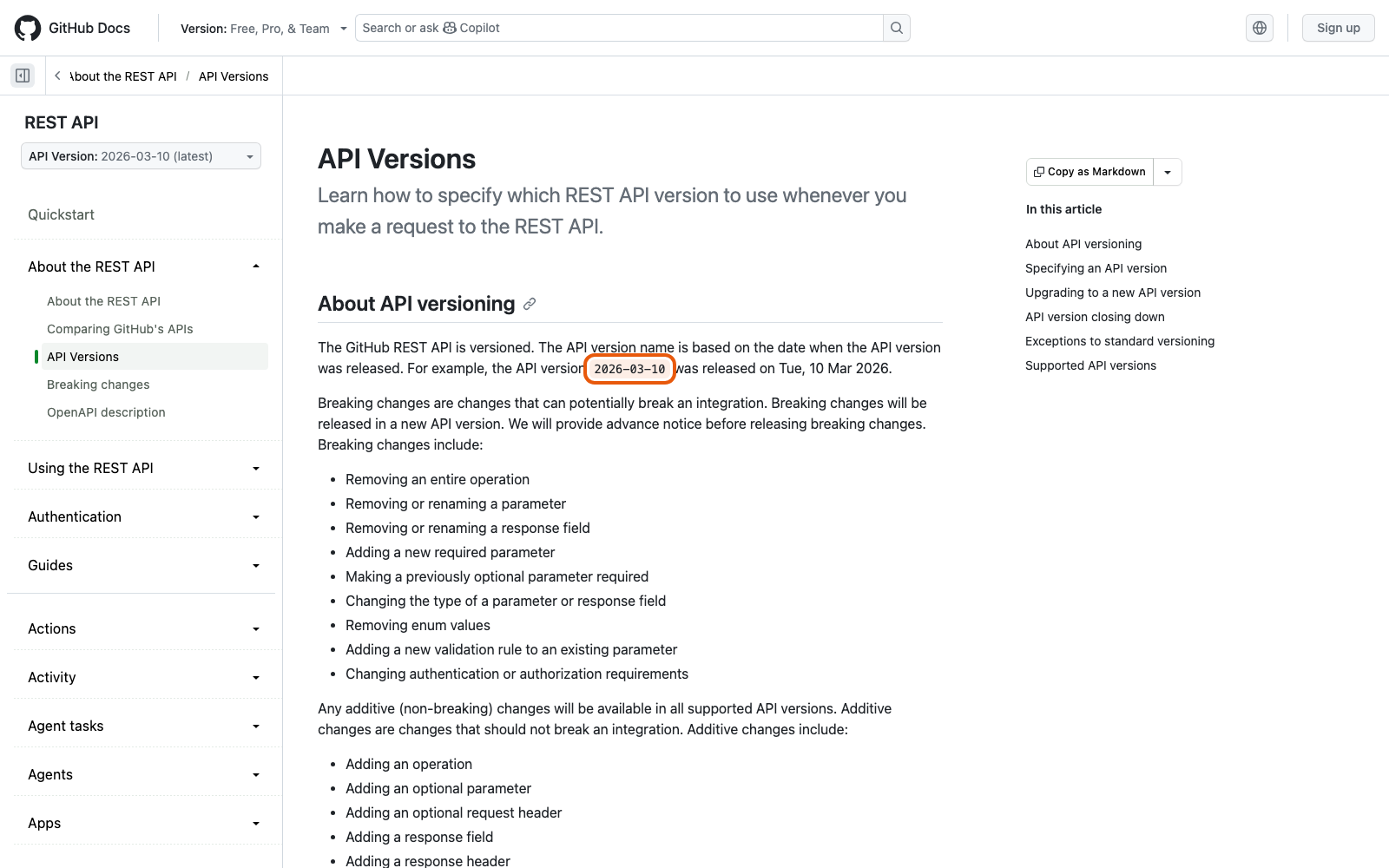This screenshot has width=1389, height=868.
Task: Jump to Supported API versions
Action: point(1090,365)
